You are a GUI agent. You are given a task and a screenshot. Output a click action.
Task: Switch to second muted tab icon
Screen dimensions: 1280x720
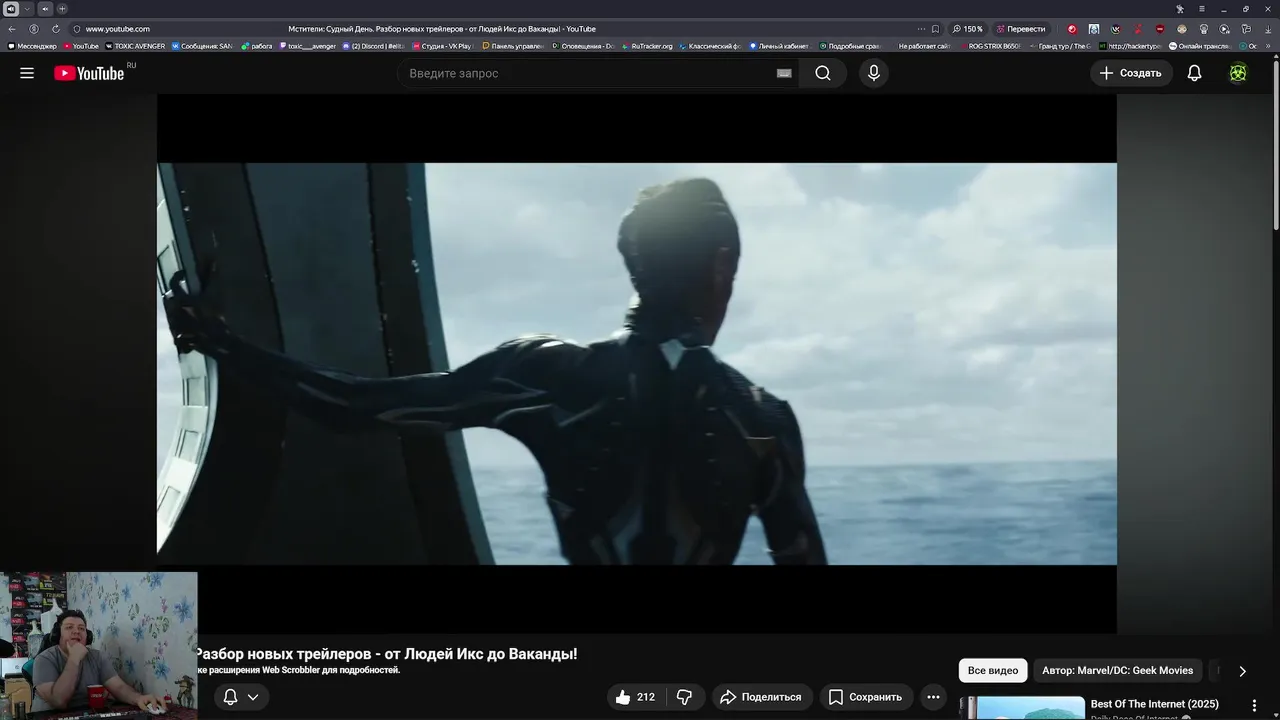tap(45, 9)
